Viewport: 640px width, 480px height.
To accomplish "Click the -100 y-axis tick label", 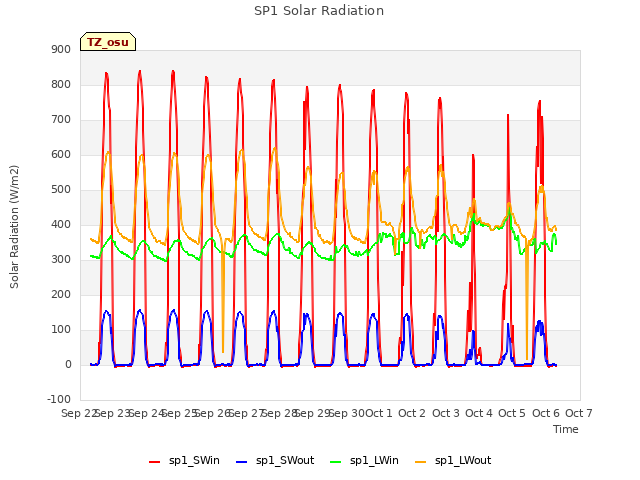I will [x=59, y=399].
